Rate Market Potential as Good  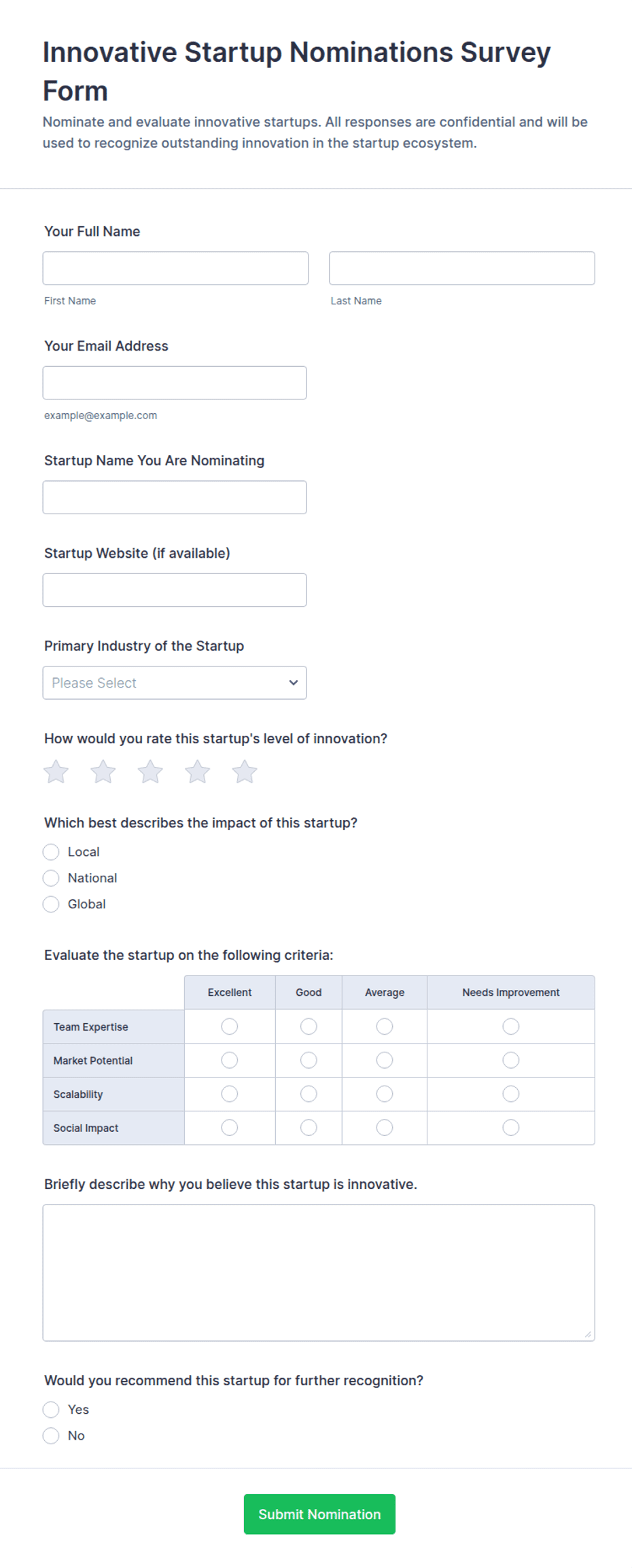pyautogui.click(x=309, y=1060)
